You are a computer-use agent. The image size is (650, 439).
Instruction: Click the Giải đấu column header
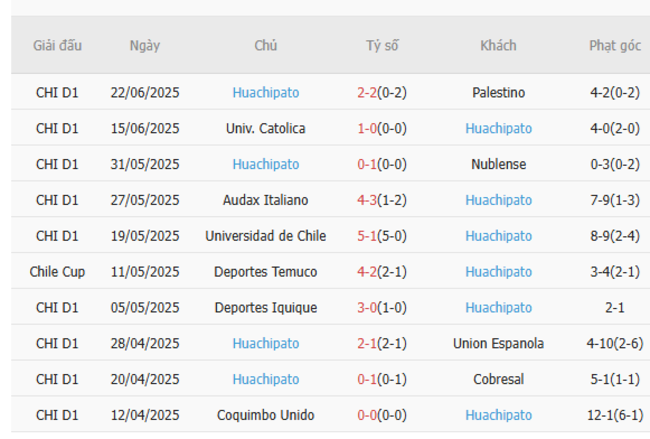tap(57, 46)
